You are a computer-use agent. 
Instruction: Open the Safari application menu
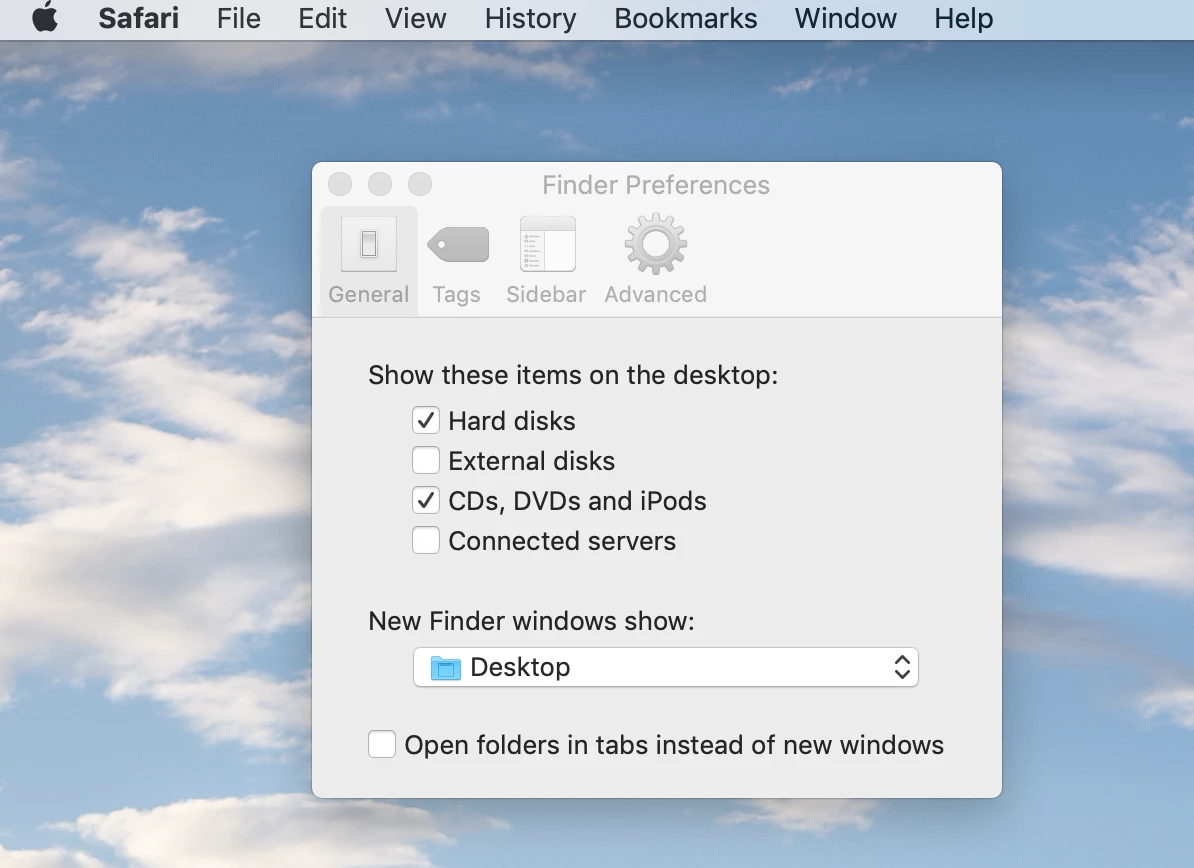pyautogui.click(x=139, y=18)
